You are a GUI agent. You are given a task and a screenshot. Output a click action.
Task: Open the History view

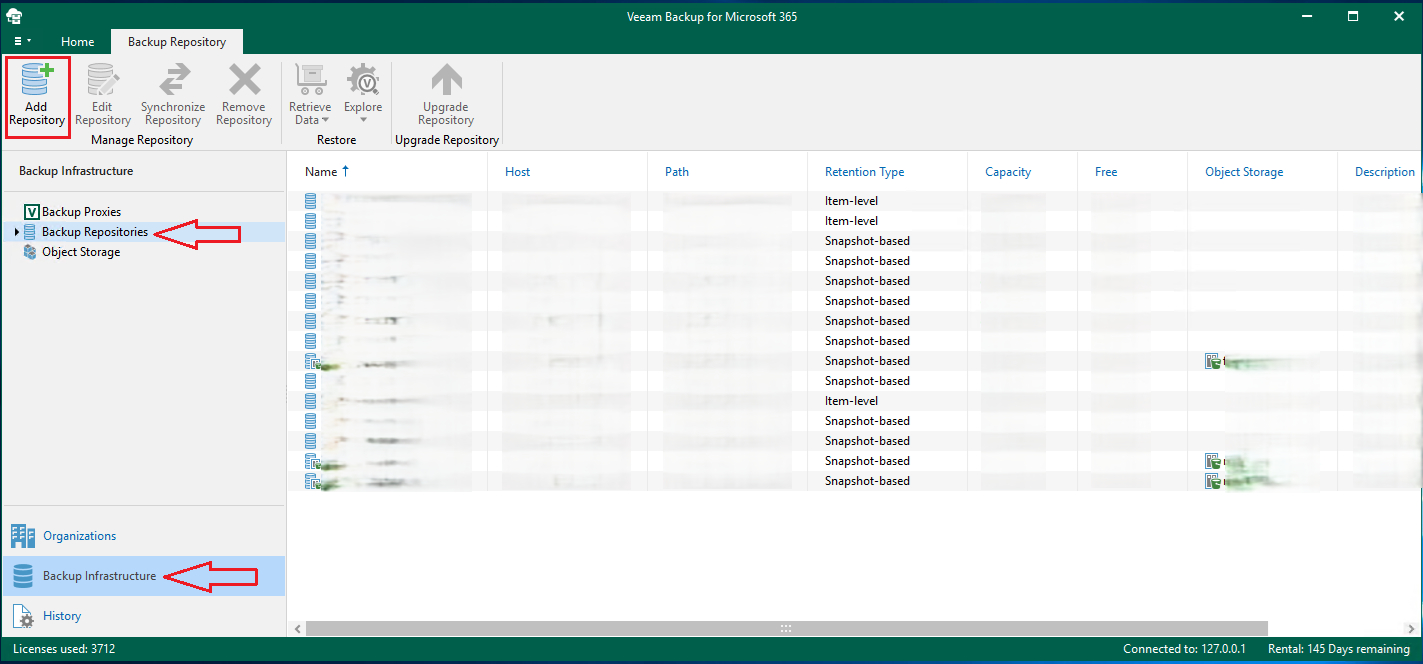point(144,616)
